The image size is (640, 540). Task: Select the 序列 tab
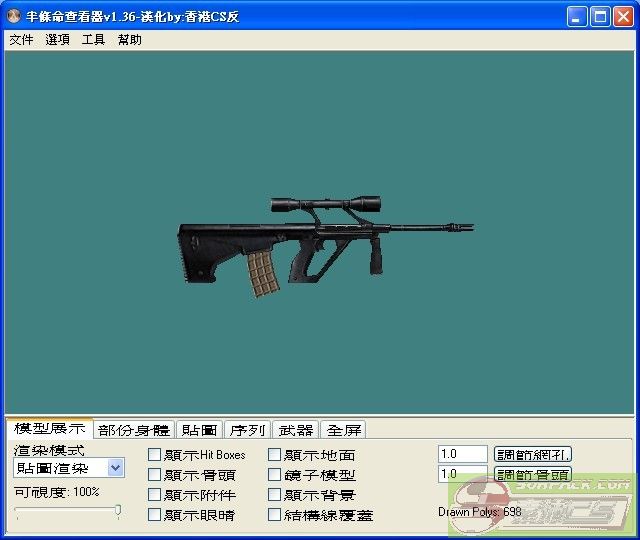click(x=247, y=430)
